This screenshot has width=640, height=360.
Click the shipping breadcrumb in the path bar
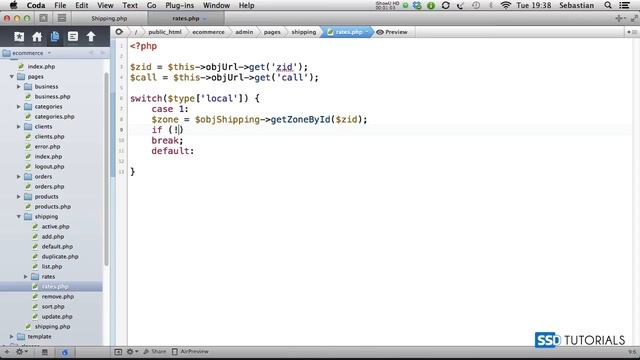click(304, 32)
